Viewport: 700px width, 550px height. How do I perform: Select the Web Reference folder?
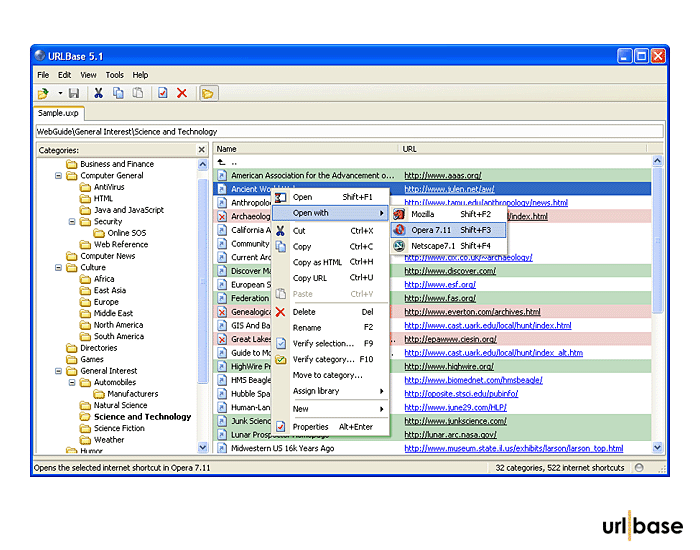(x=121, y=245)
